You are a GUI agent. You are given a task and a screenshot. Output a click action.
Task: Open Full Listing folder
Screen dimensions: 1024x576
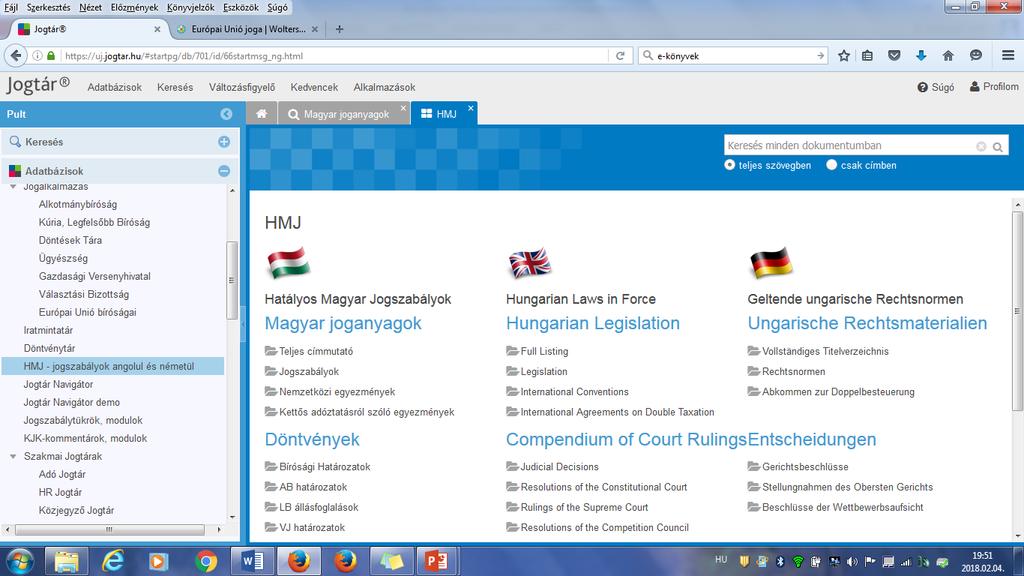(537, 351)
